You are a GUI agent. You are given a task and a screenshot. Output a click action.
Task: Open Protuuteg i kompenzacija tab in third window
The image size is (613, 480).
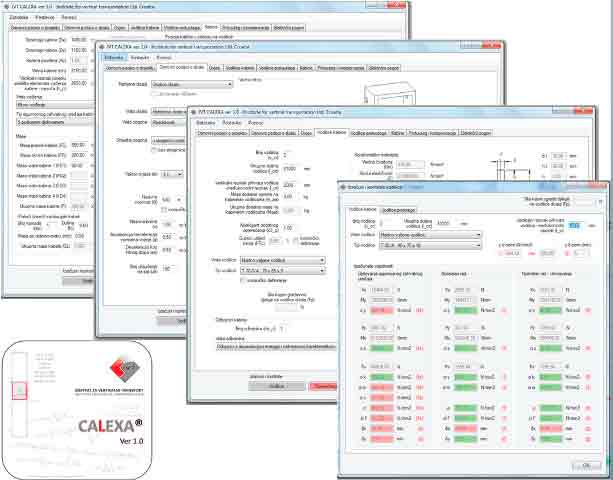tap(432, 133)
